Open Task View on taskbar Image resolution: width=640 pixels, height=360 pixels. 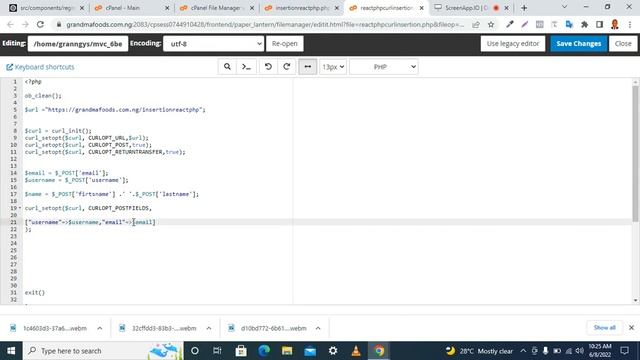[x=217, y=351]
